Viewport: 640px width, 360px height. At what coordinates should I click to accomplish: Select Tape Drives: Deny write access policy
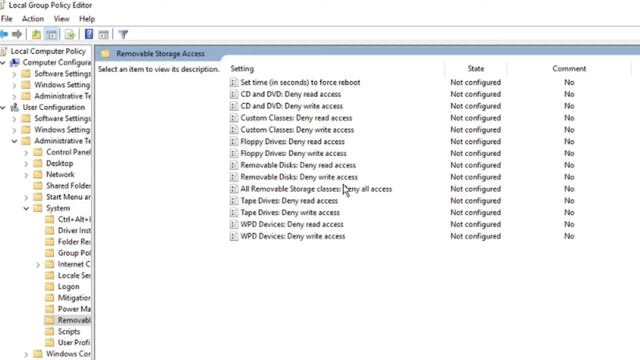pyautogui.click(x=290, y=213)
